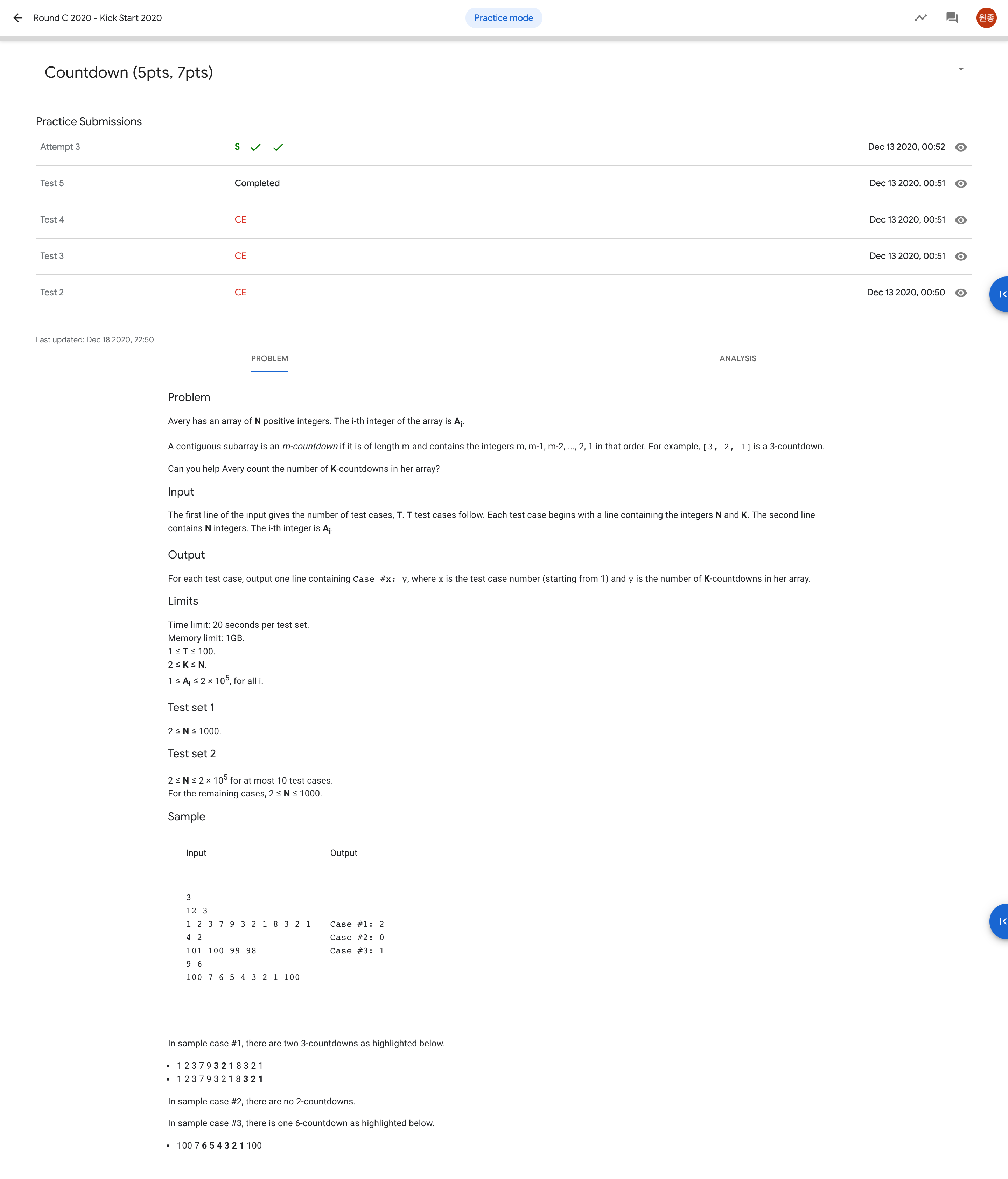Switch to the ANALYSIS tab

tap(738, 358)
